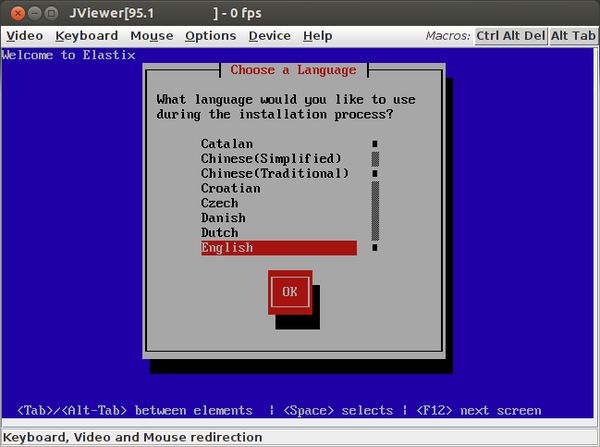600x447 pixels.
Task: Maximize the JViewer window
Action: tap(51, 13)
